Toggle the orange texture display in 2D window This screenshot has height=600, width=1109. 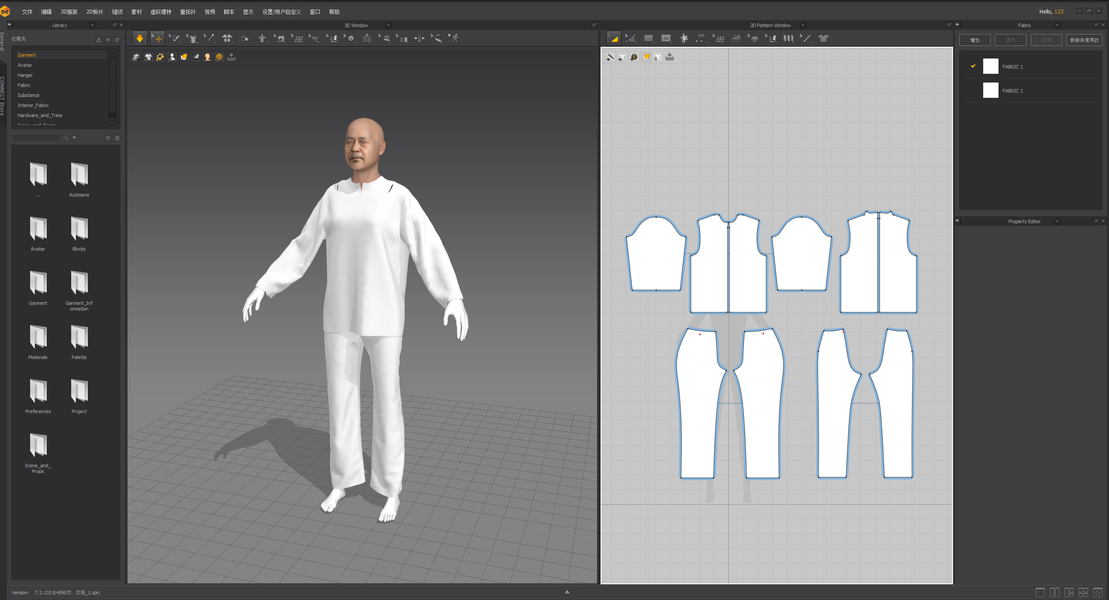[646, 57]
